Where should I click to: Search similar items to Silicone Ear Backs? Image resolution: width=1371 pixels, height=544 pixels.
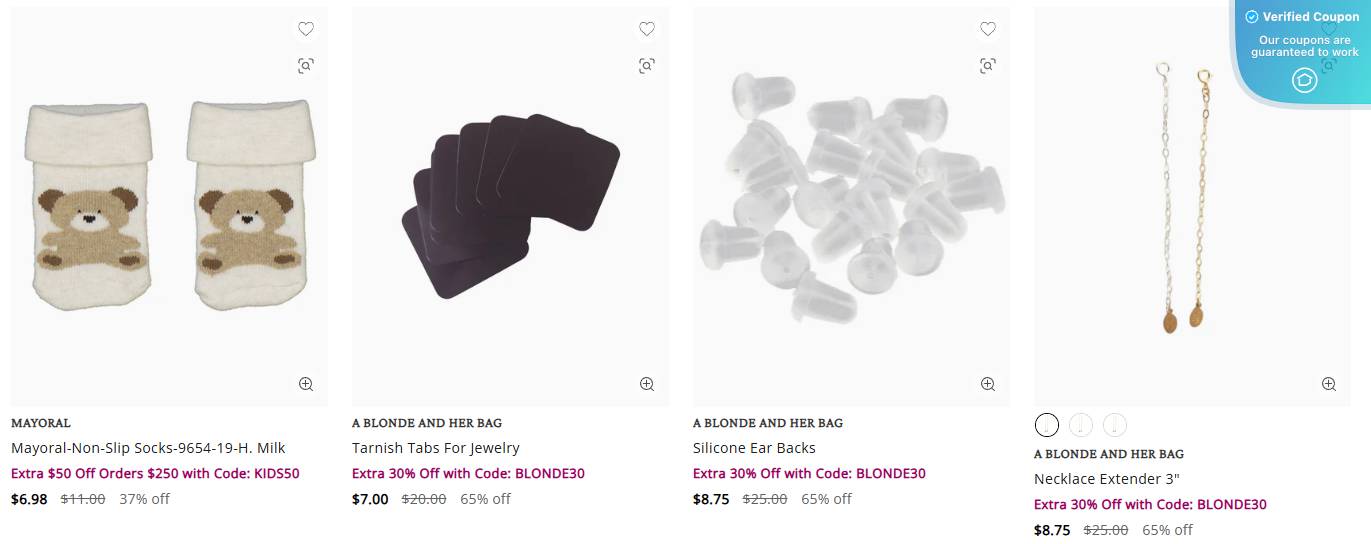pyautogui.click(x=988, y=66)
